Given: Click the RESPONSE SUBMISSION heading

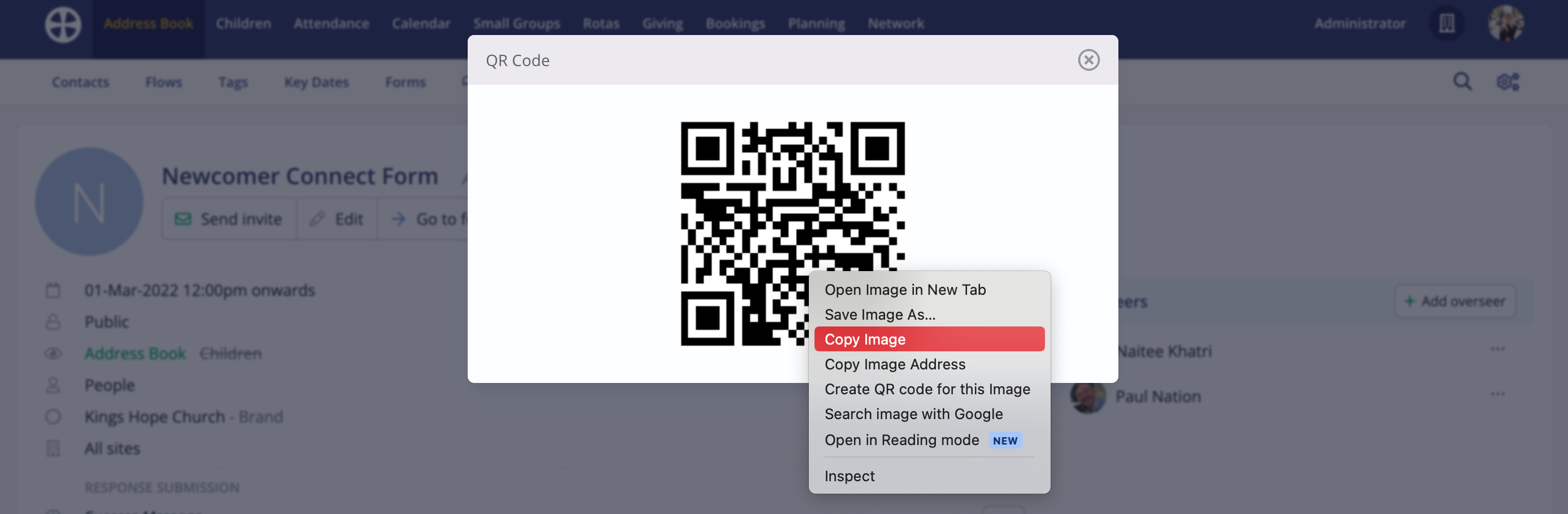Looking at the screenshot, I should pos(162,487).
